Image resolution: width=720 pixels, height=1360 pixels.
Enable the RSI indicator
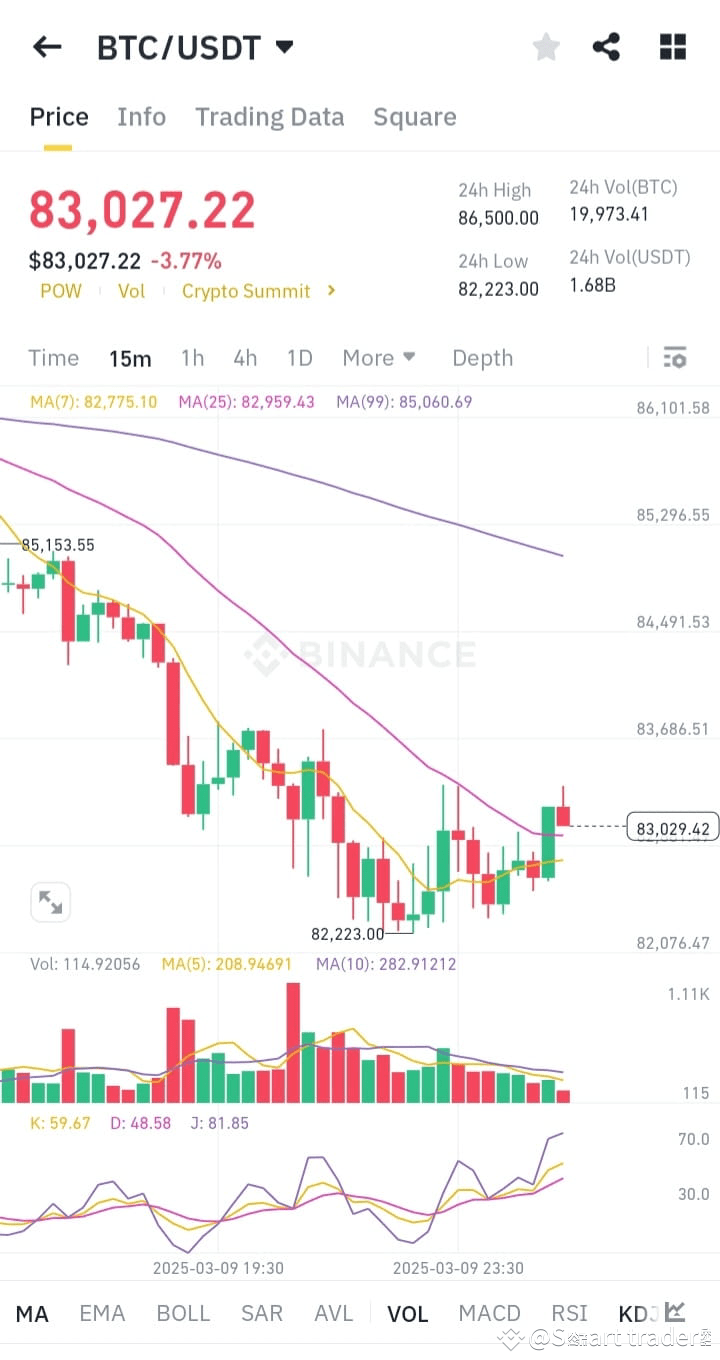pos(569,1313)
